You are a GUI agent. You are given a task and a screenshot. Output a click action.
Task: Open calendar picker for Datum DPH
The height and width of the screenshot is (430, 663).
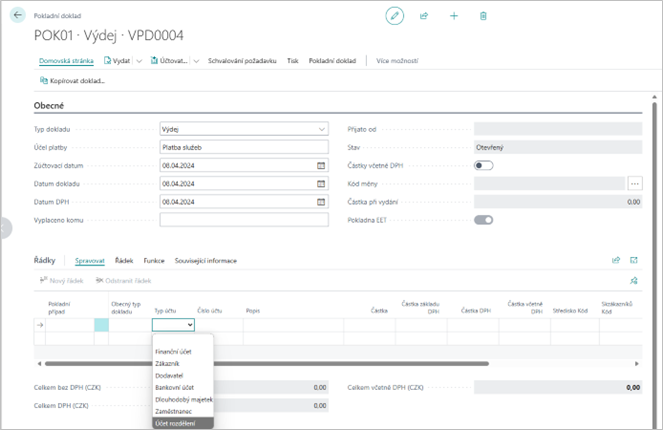(x=322, y=202)
